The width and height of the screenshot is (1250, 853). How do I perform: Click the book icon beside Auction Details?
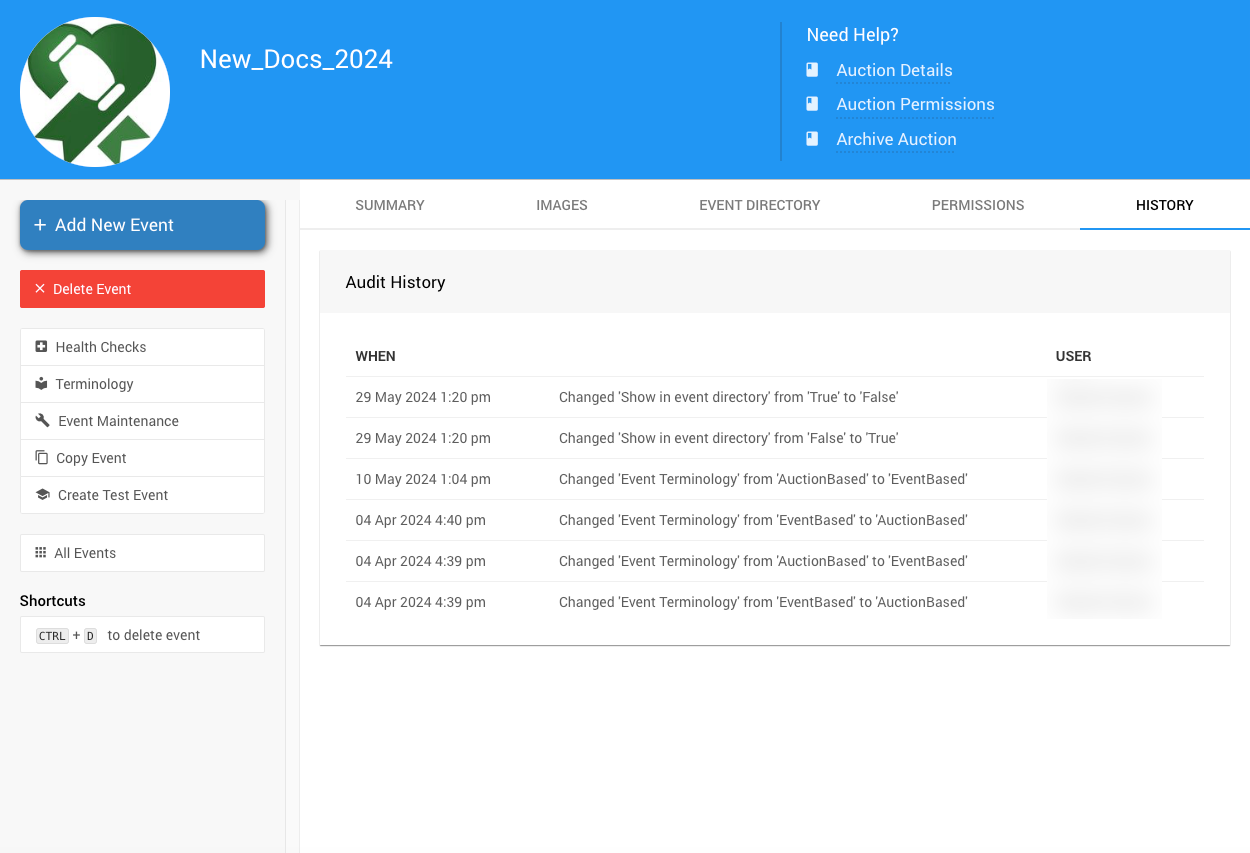pyautogui.click(x=812, y=70)
